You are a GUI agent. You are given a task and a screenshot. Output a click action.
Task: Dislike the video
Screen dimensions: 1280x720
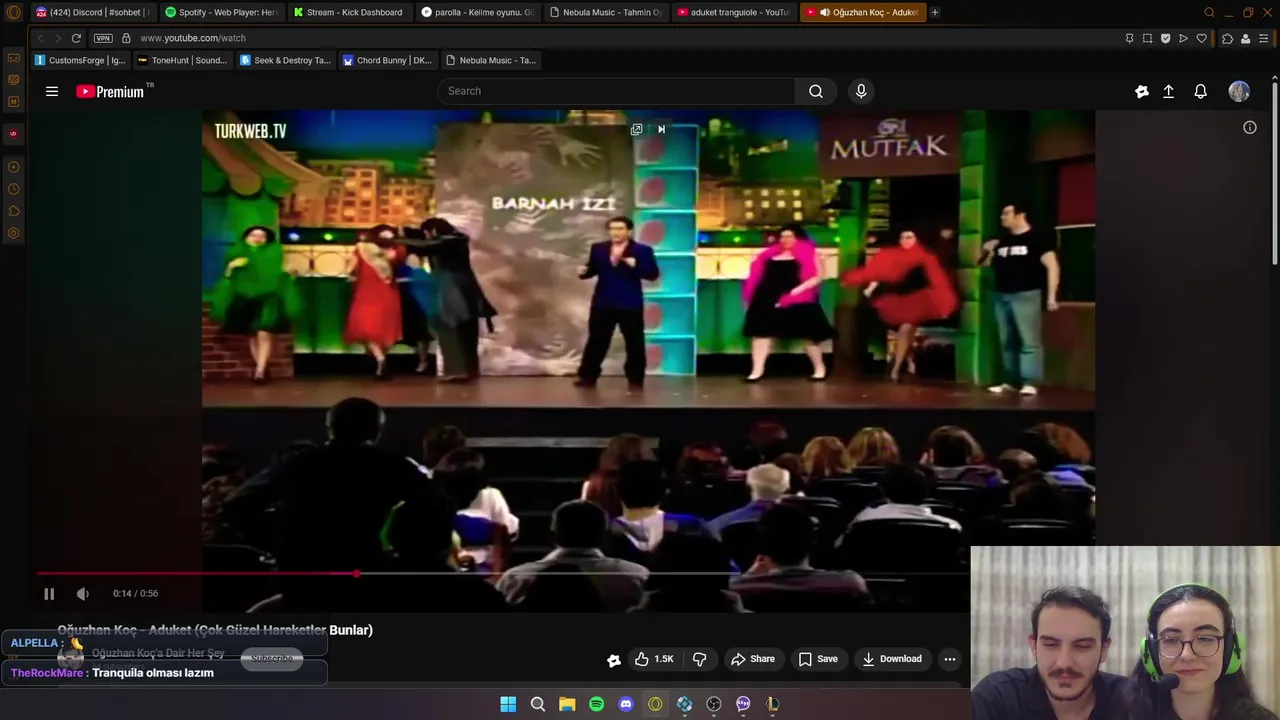click(700, 659)
